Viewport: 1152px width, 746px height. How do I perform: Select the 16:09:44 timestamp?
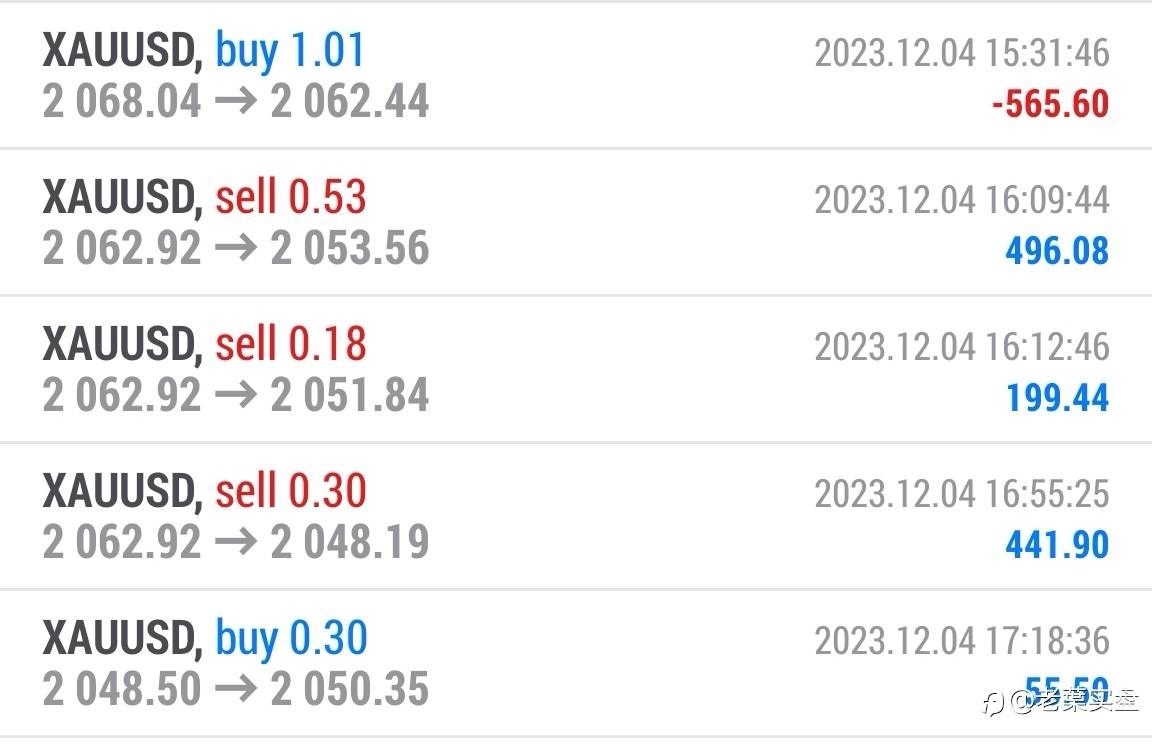[x=961, y=200]
